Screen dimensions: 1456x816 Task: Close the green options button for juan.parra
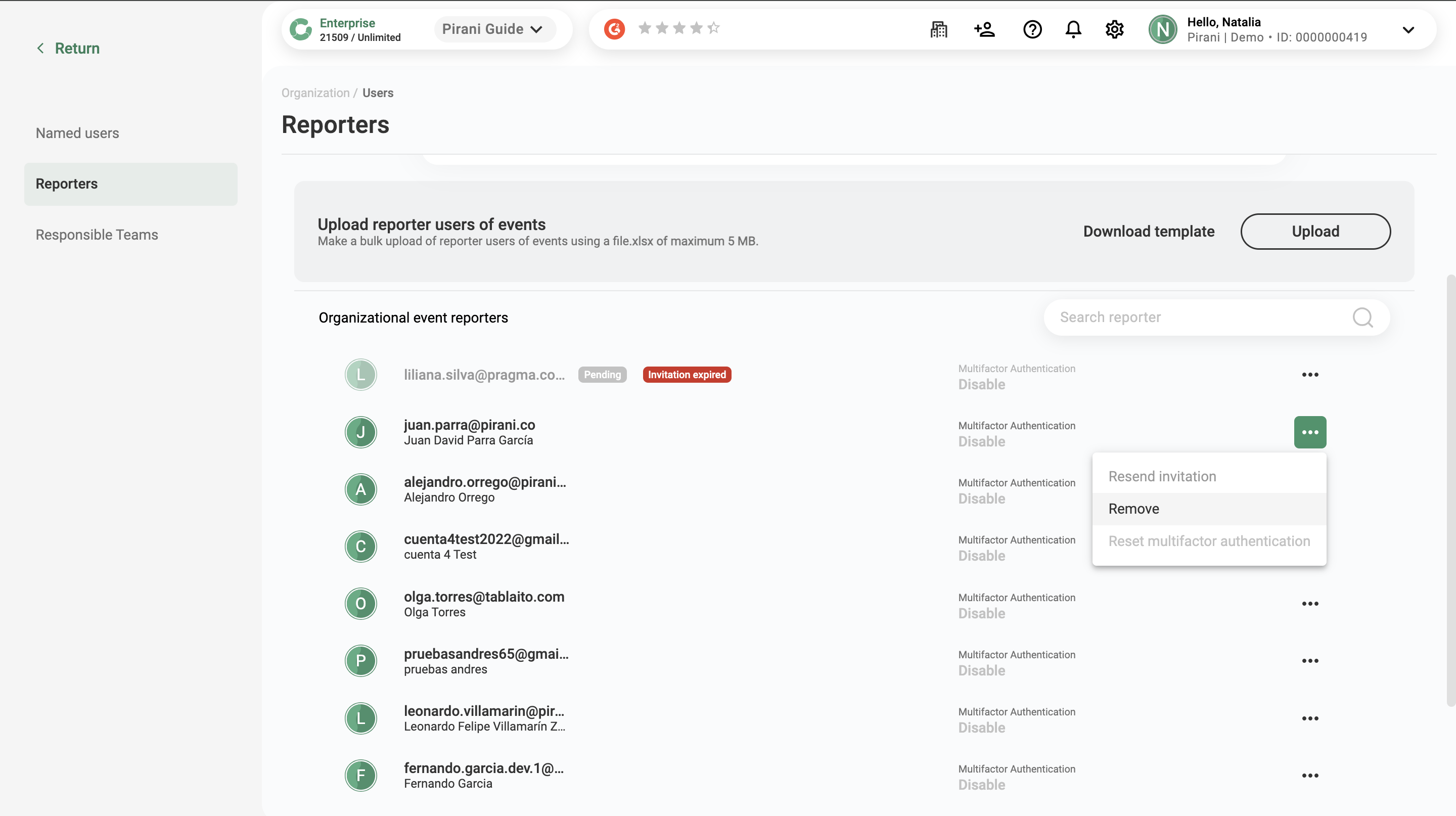click(x=1309, y=432)
